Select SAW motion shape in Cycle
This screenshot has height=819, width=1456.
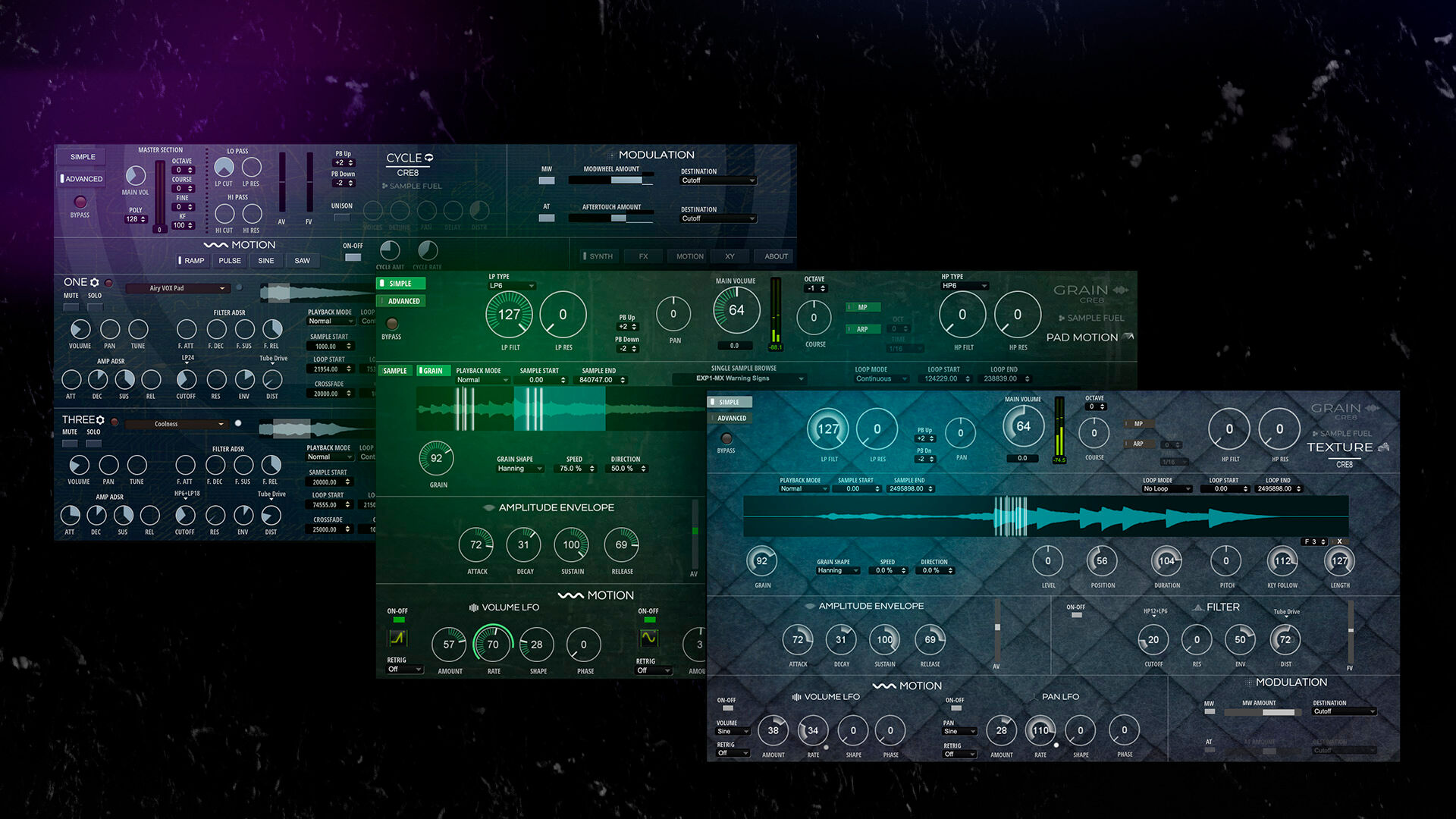pyautogui.click(x=302, y=261)
